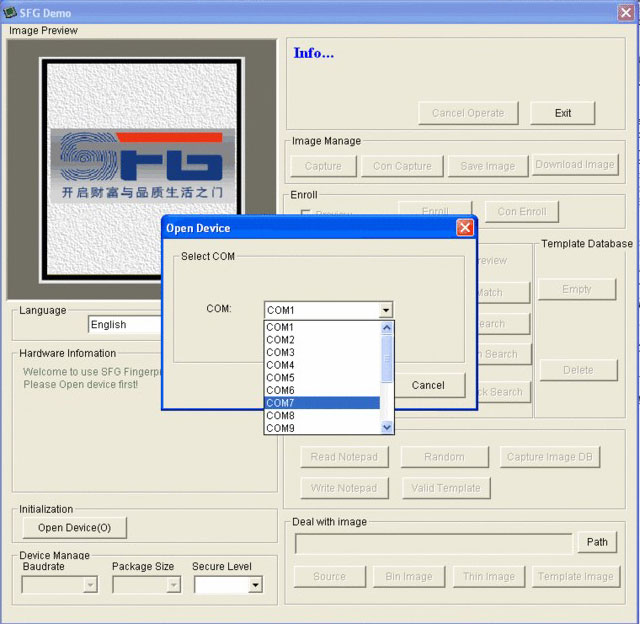The height and width of the screenshot is (624, 640).
Task: Choose COM1 in the port list
Action: [x=322, y=327]
